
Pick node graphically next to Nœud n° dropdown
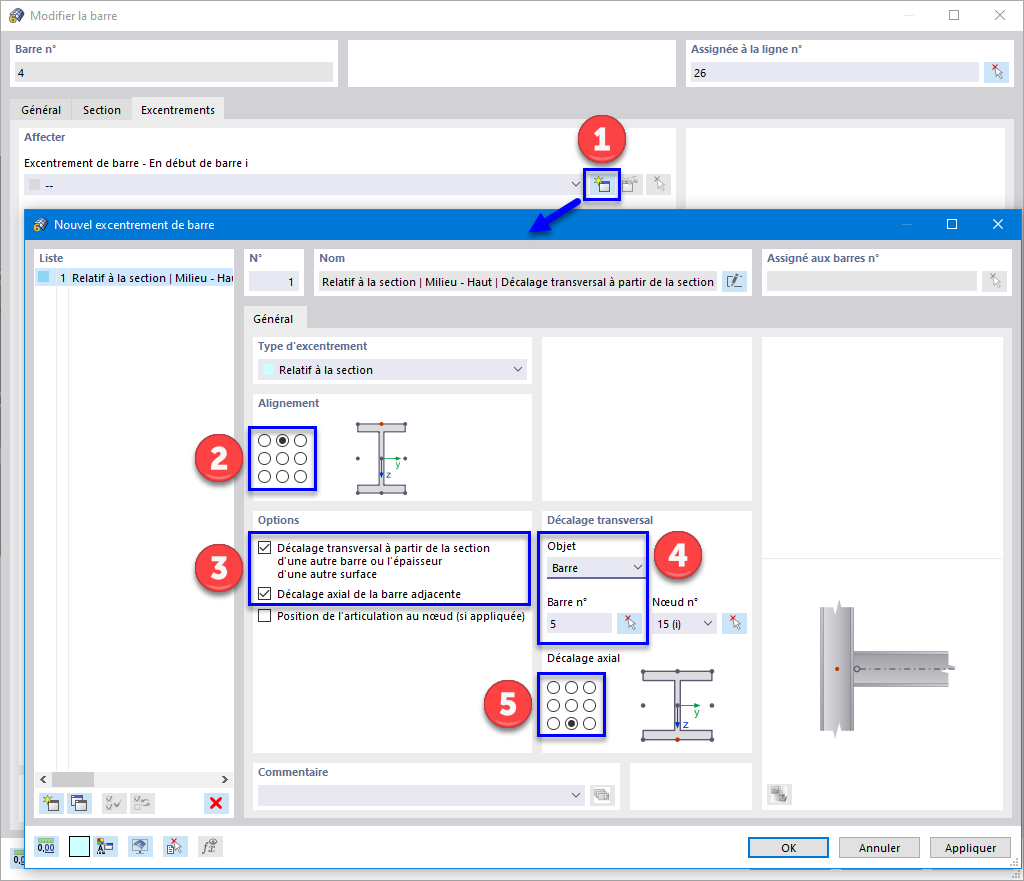point(735,624)
